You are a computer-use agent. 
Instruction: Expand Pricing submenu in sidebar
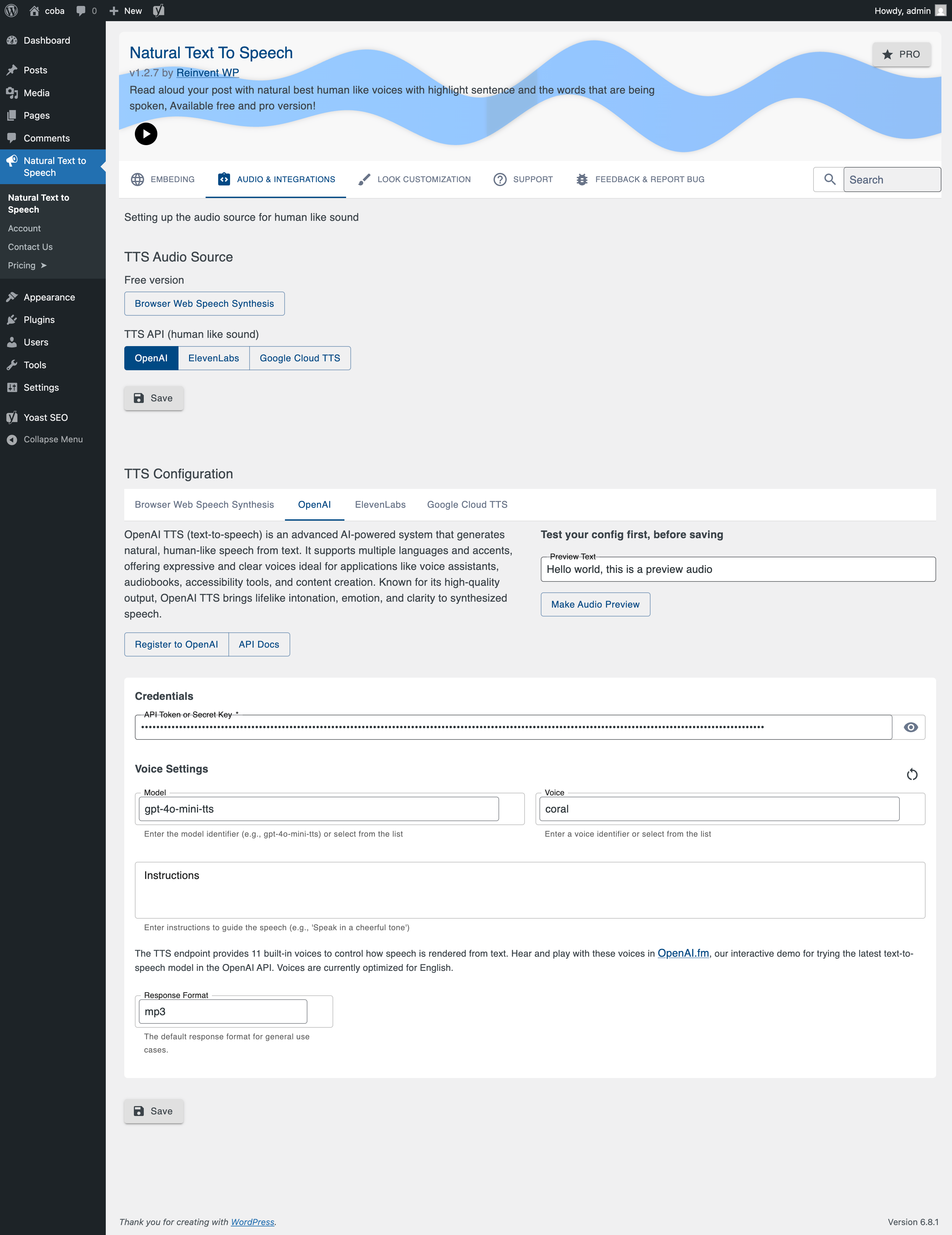[27, 265]
